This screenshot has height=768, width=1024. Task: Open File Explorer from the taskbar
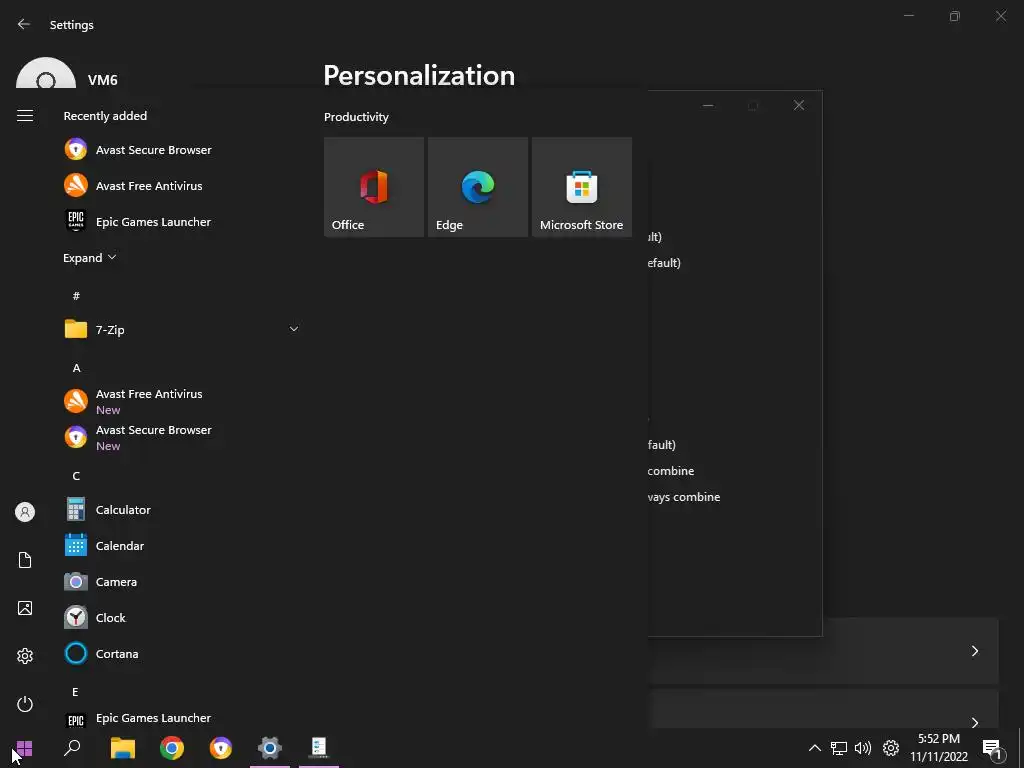click(123, 748)
